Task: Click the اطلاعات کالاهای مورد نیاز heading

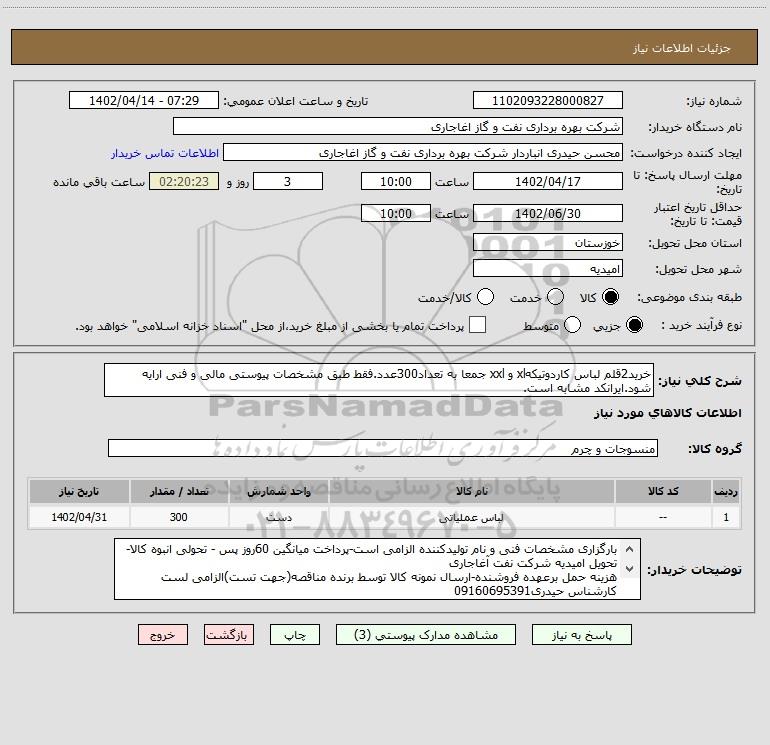Action: point(667,413)
